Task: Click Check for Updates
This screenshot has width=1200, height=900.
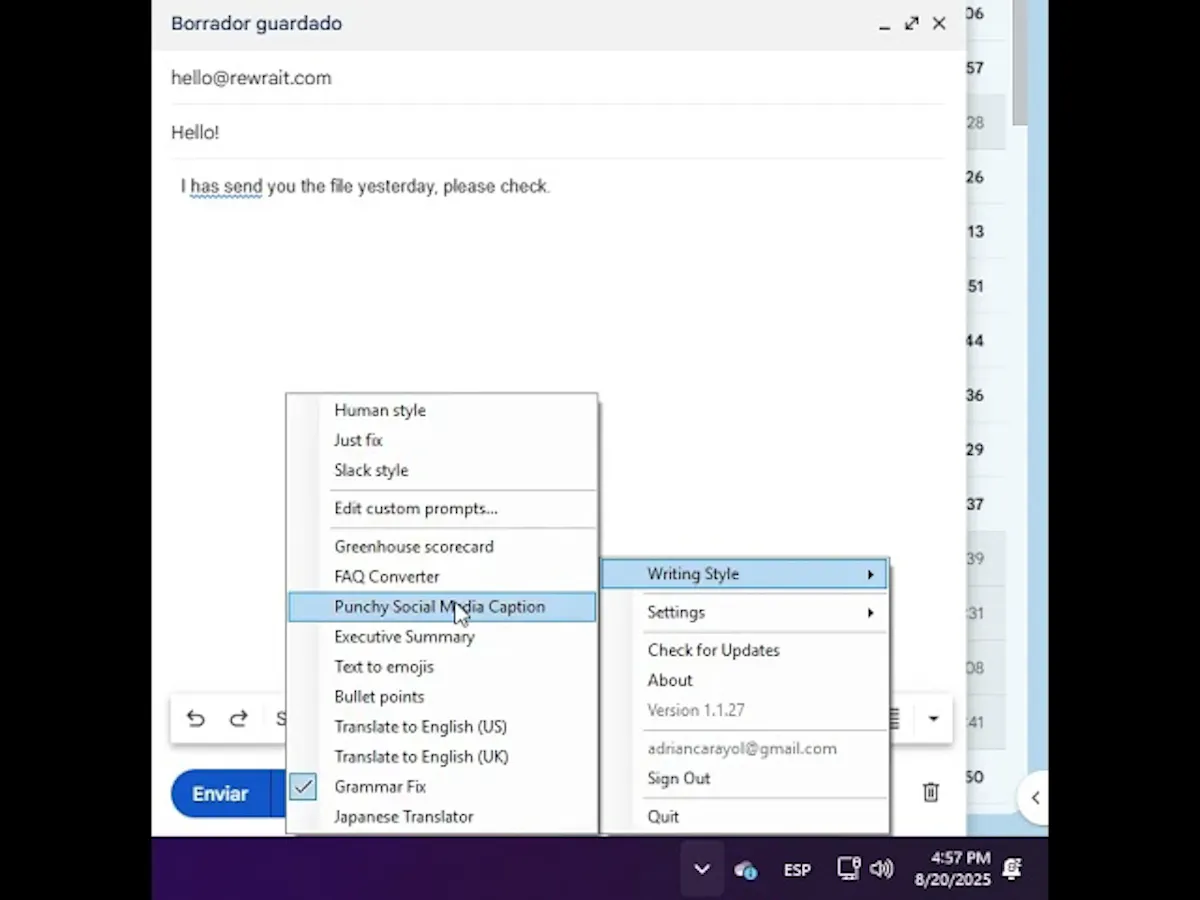Action: [x=743, y=650]
